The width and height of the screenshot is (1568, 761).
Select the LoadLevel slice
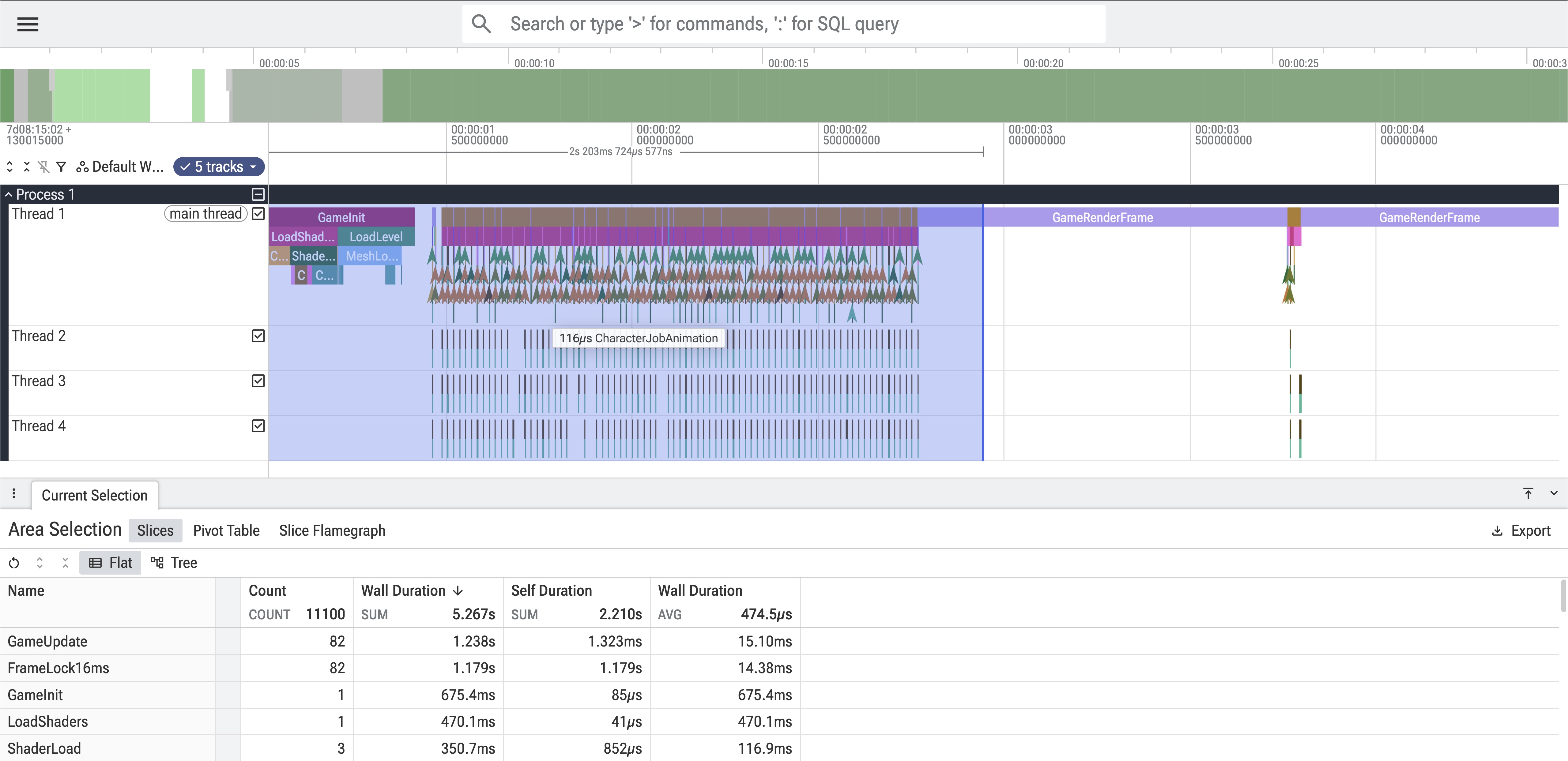376,237
